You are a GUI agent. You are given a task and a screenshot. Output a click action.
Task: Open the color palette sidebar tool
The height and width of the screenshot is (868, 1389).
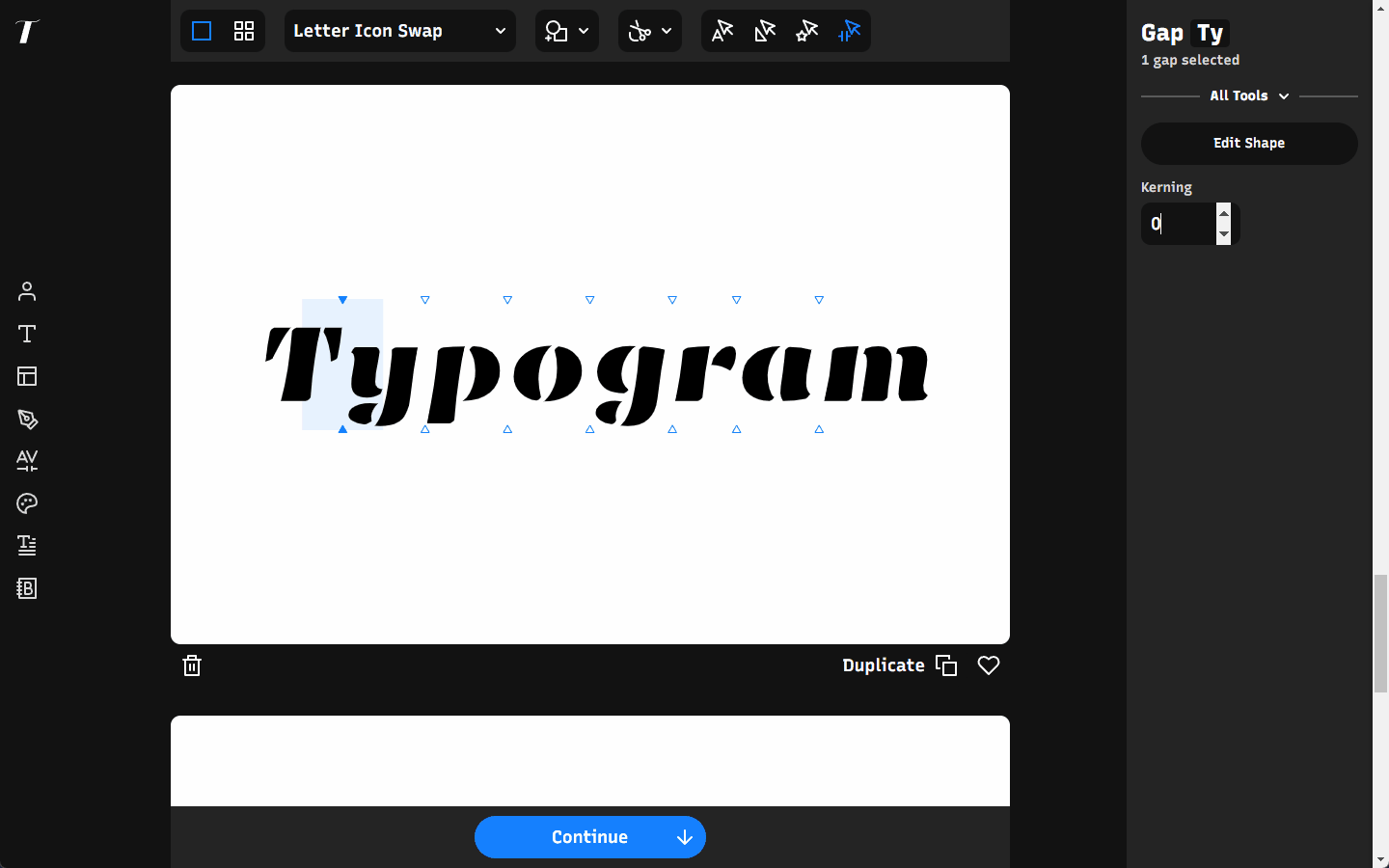[27, 503]
